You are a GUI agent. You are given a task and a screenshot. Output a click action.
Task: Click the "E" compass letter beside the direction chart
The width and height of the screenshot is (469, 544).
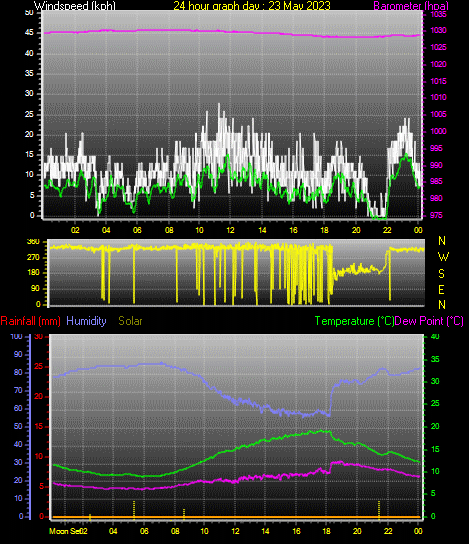(441, 289)
